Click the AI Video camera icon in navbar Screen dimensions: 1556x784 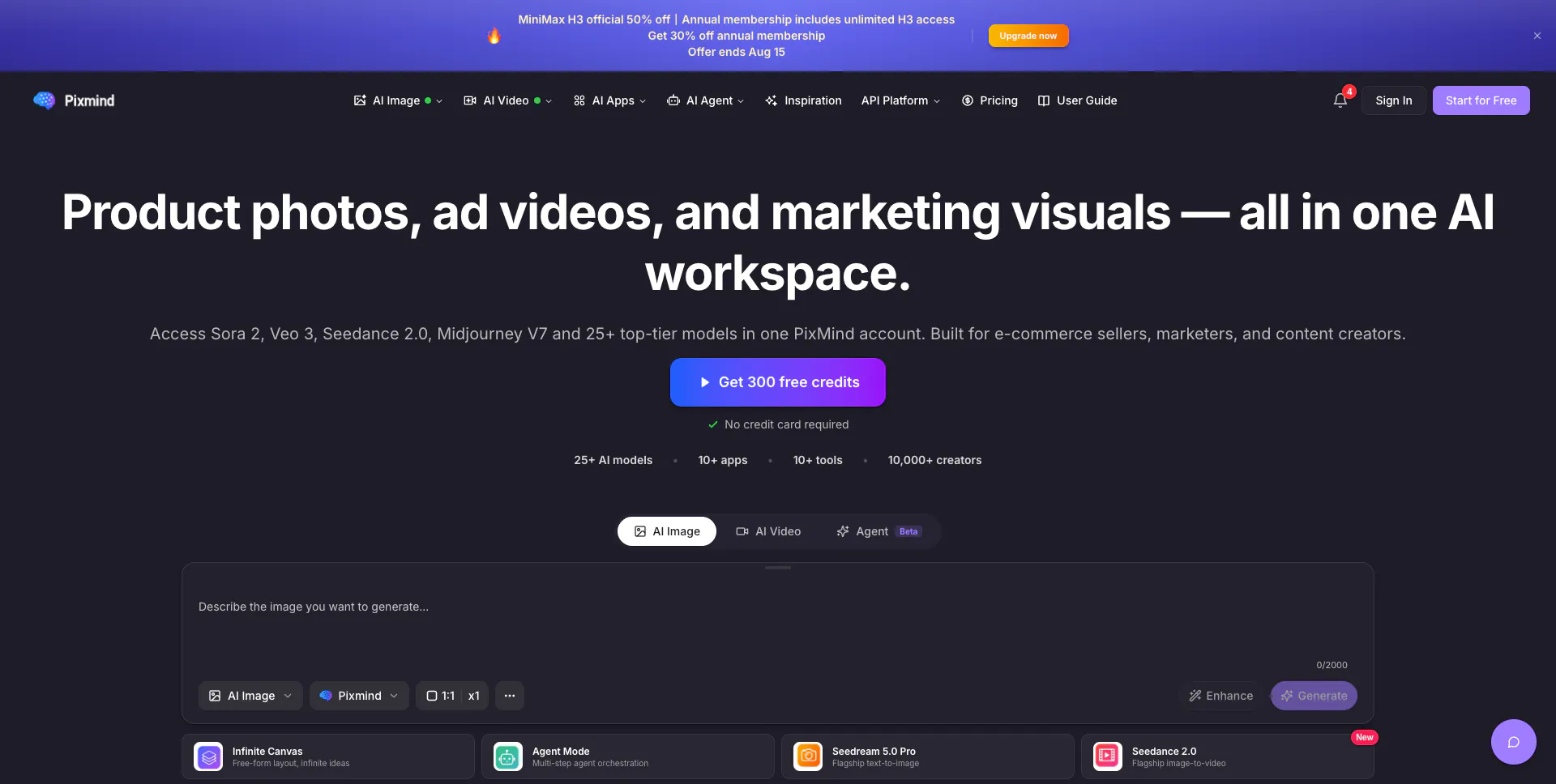(470, 100)
